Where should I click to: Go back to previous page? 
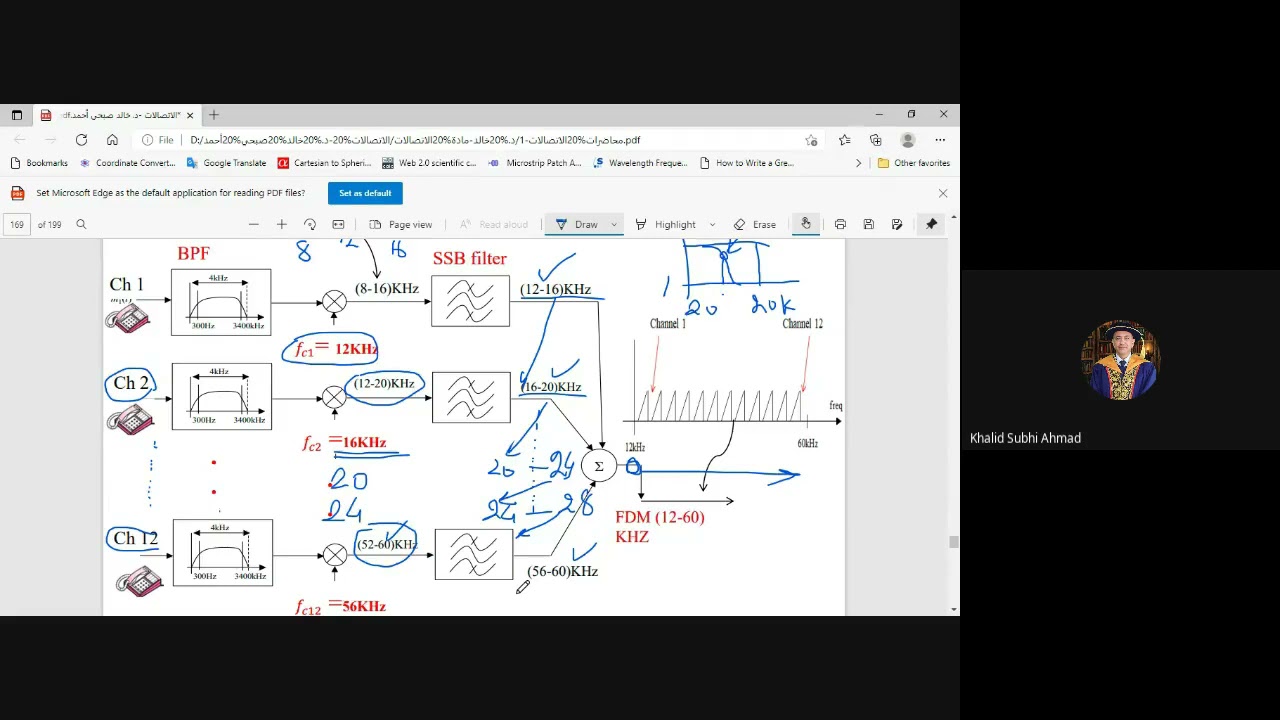[x=19, y=140]
